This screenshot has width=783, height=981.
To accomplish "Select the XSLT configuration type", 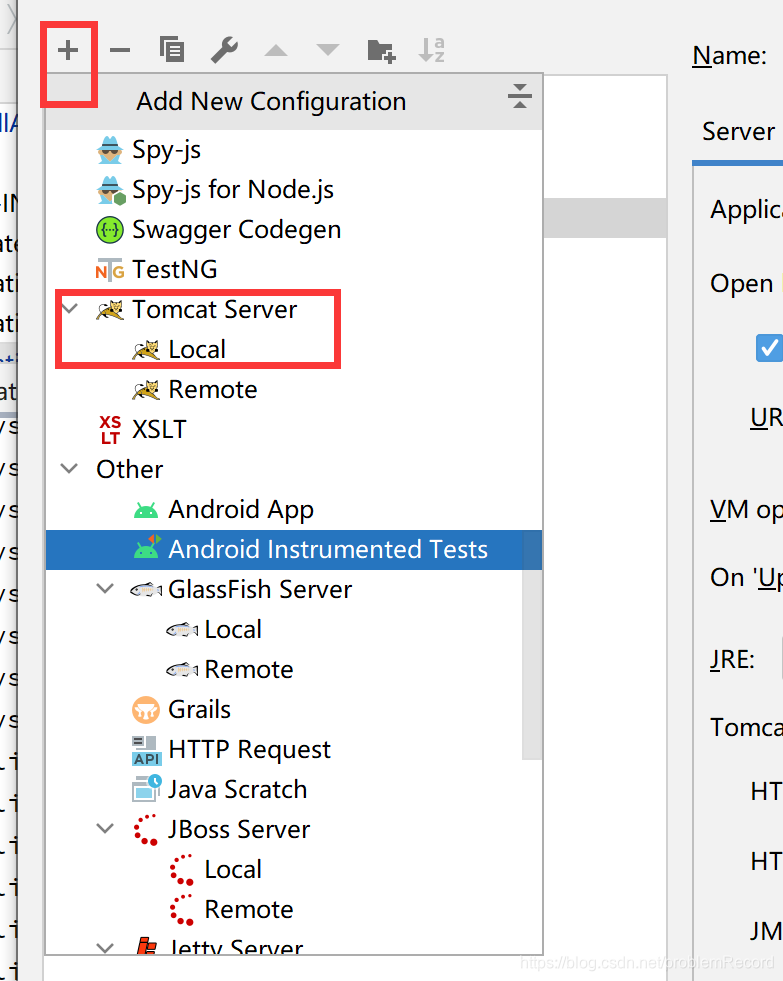I will [x=294, y=430].
